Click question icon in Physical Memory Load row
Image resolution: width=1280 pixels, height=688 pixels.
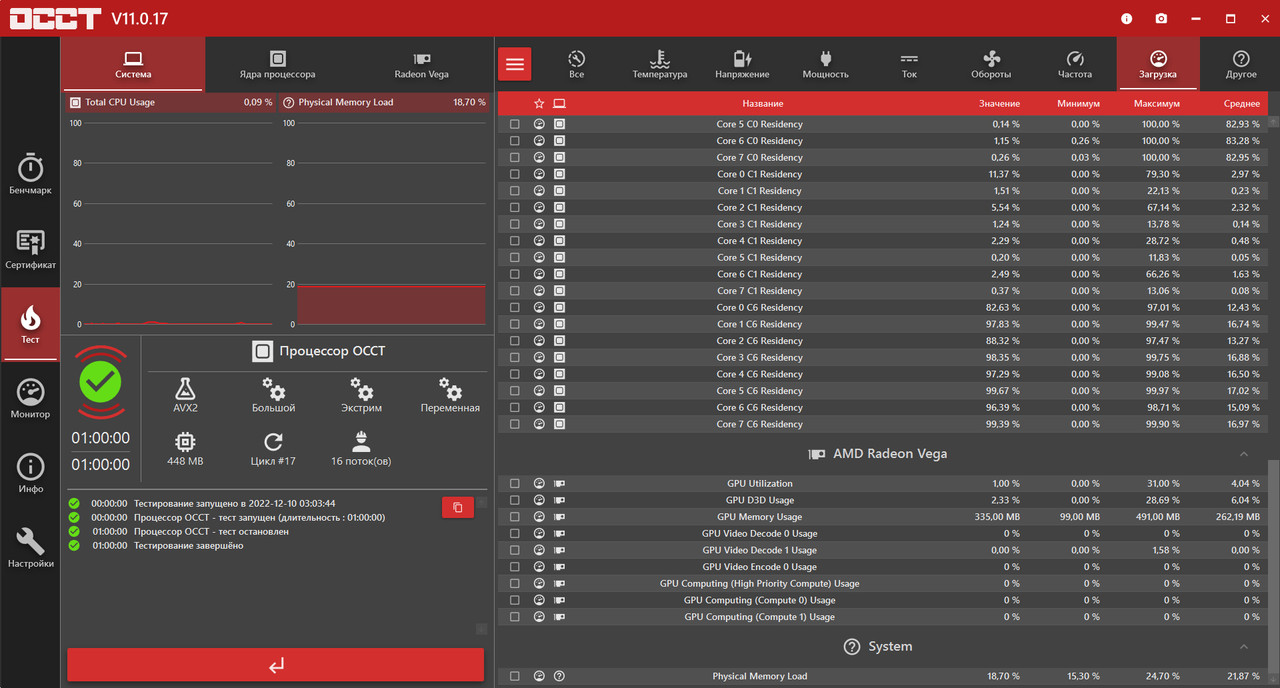[559, 676]
